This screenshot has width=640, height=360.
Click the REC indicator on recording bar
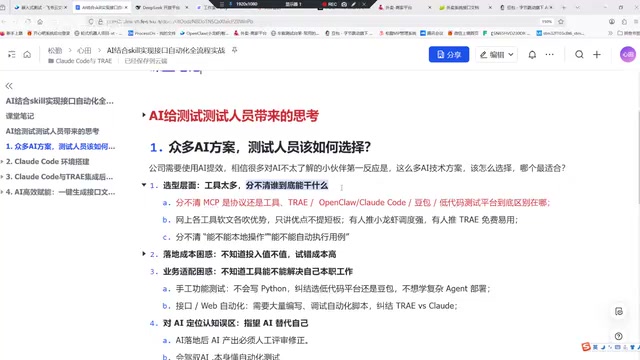click(330, 4)
